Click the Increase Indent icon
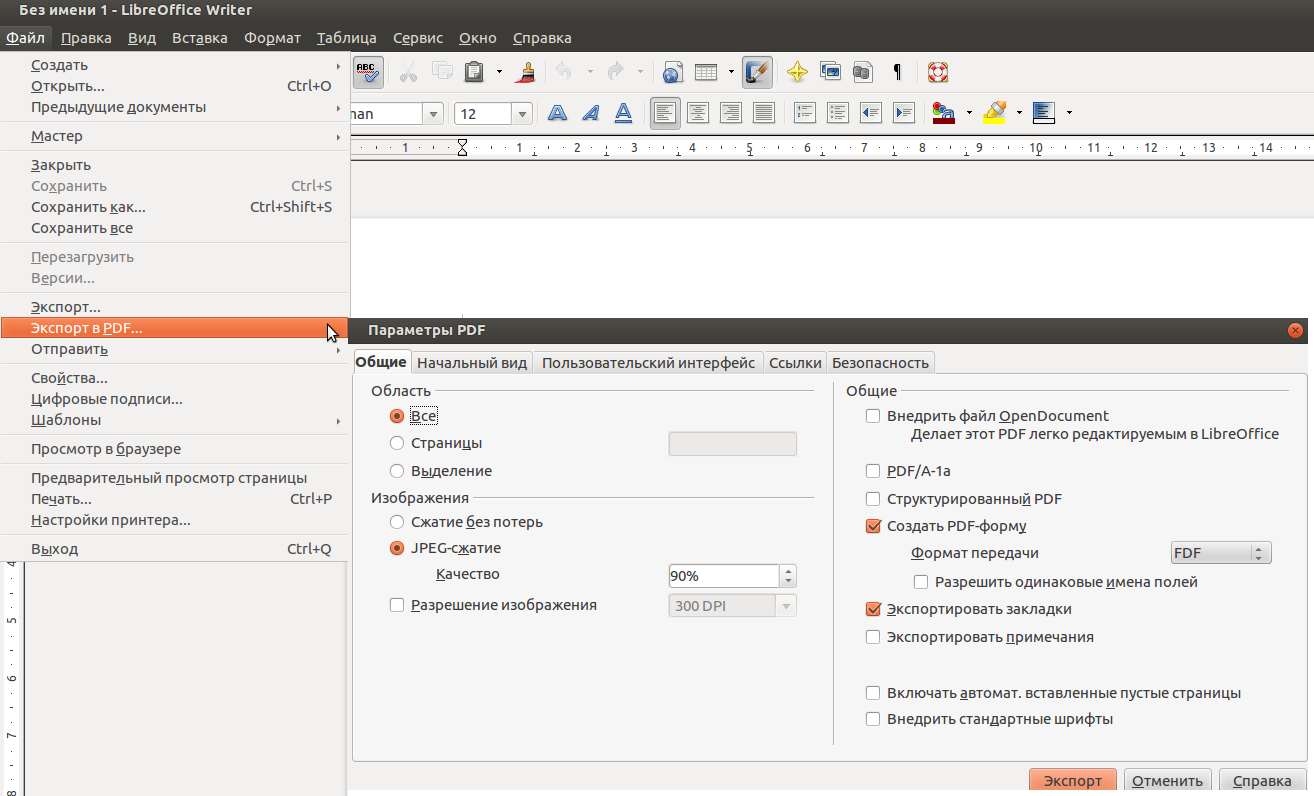The image size is (1314, 796). [x=904, y=113]
